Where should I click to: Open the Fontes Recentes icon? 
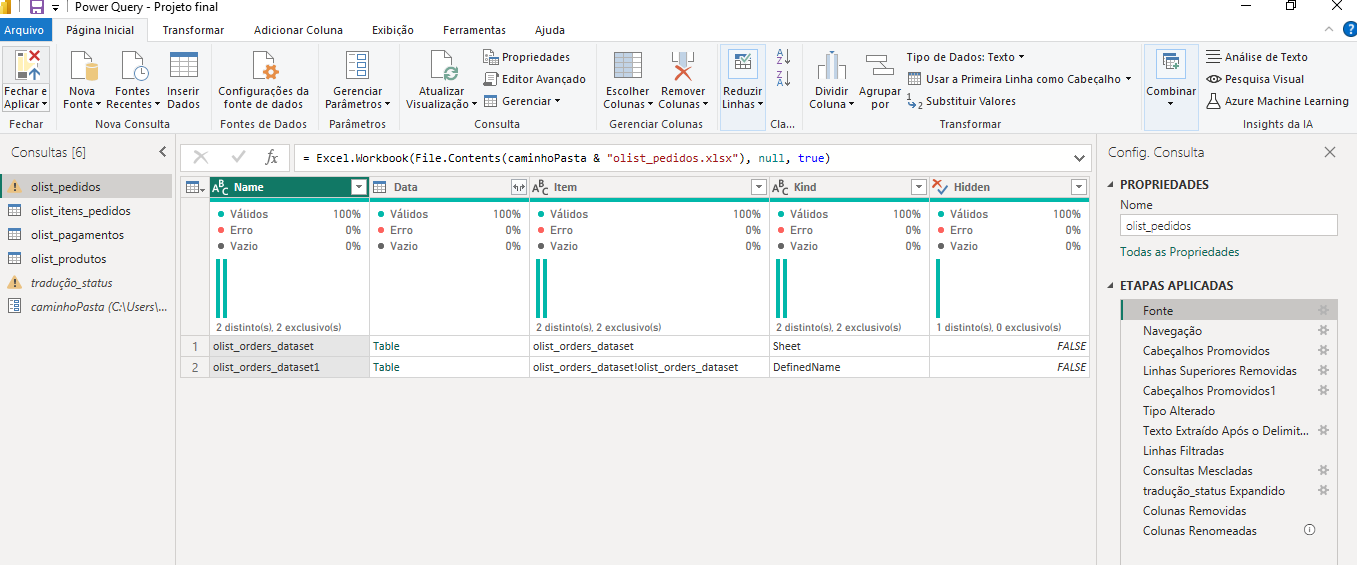point(133,66)
